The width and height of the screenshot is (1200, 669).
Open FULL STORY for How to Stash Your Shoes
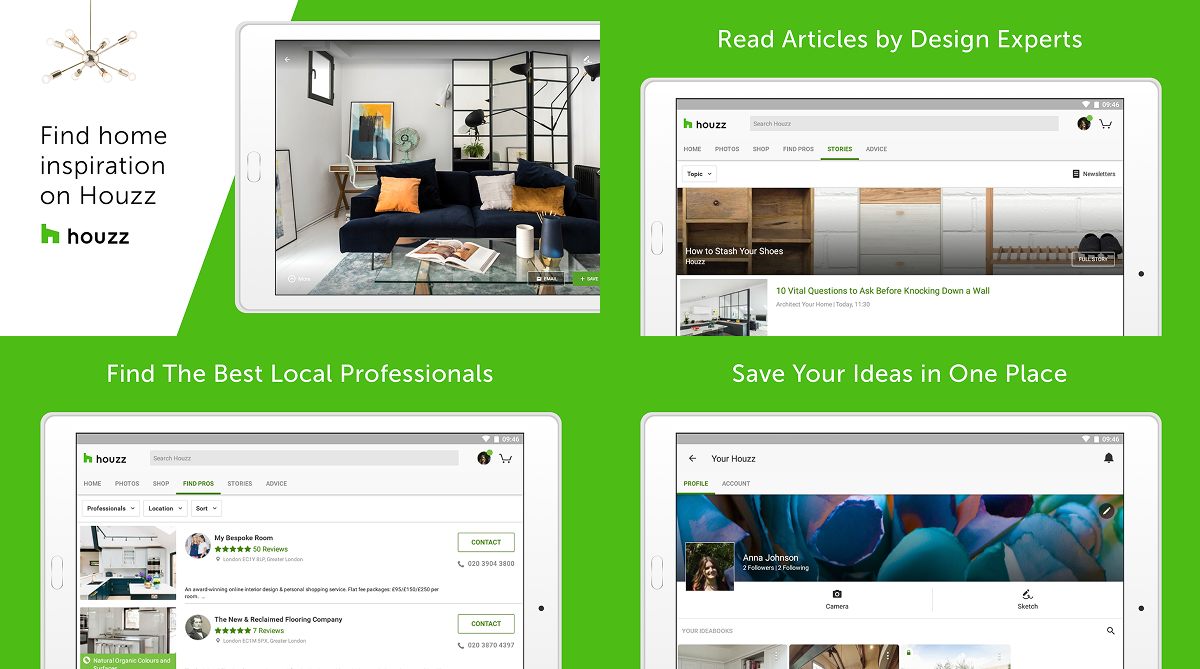pos(1093,259)
